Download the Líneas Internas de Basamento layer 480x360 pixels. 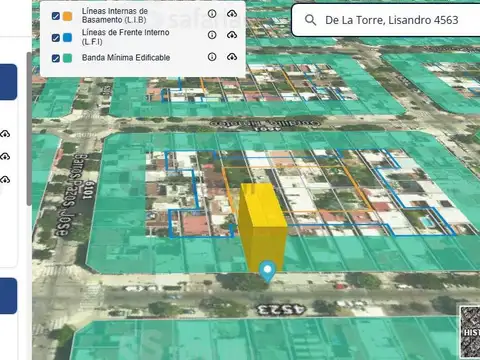232,14
